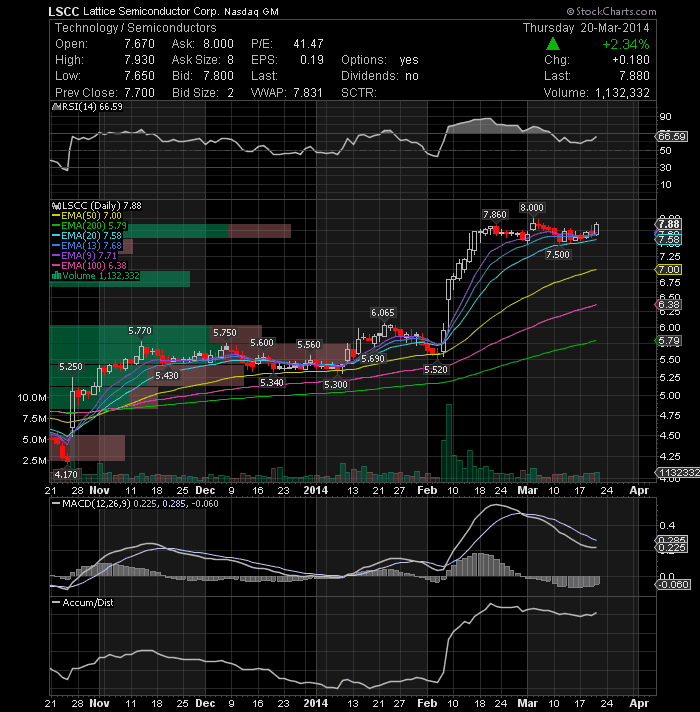Click the -0.060 MACD histogram axis tag
Screen dimensions: 700x712
(x=673, y=584)
